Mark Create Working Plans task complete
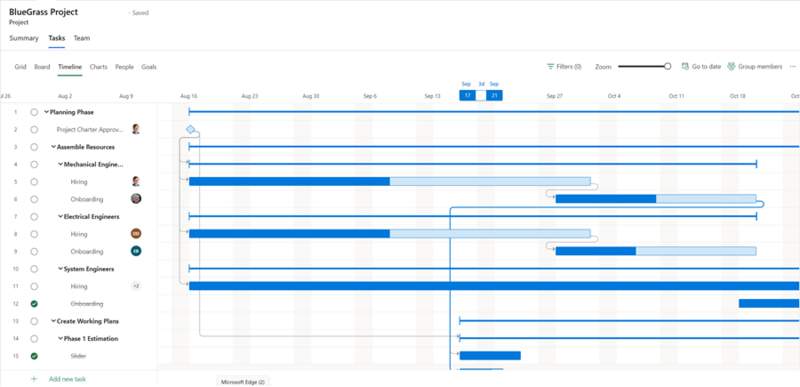 click(34, 321)
